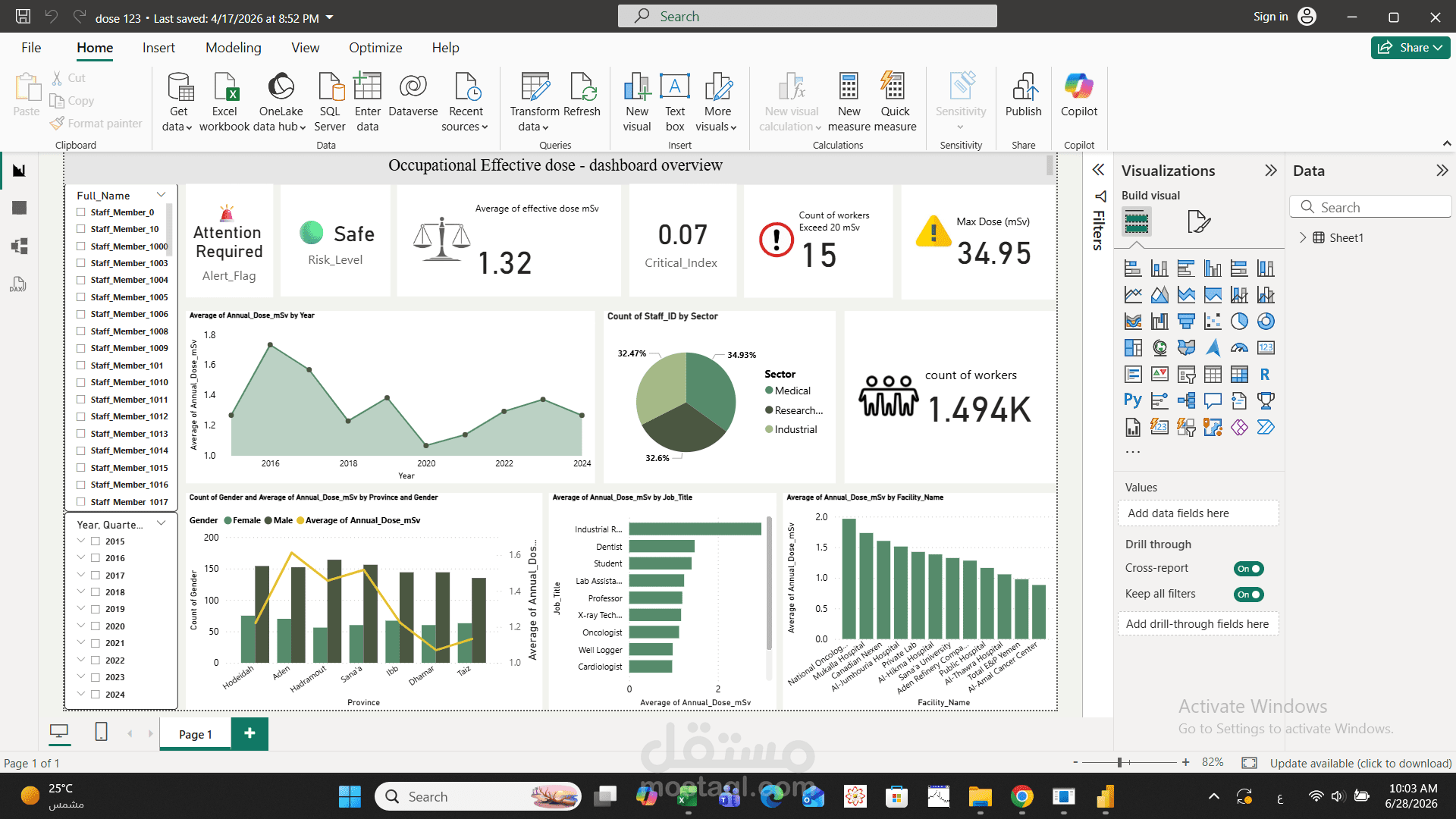Select the Python visual icon
This screenshot has height=819, width=1456.
coord(1133,400)
